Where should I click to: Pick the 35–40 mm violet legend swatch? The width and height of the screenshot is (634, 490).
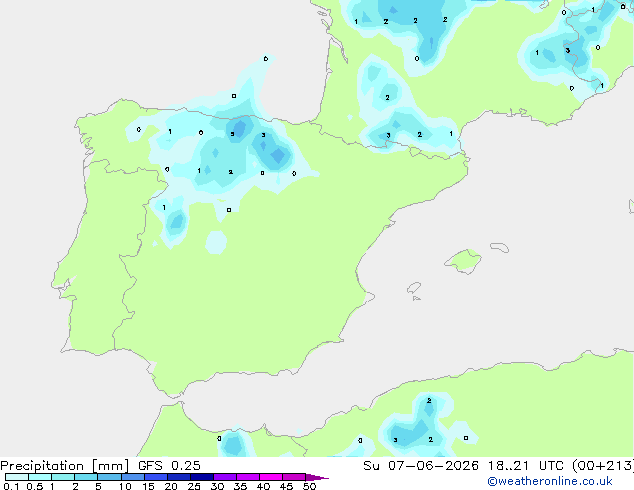pos(247,477)
